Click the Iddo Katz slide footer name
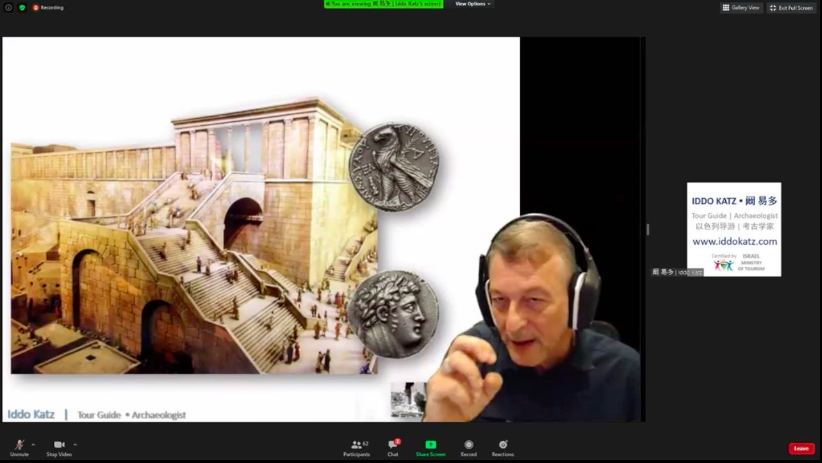 [31, 414]
